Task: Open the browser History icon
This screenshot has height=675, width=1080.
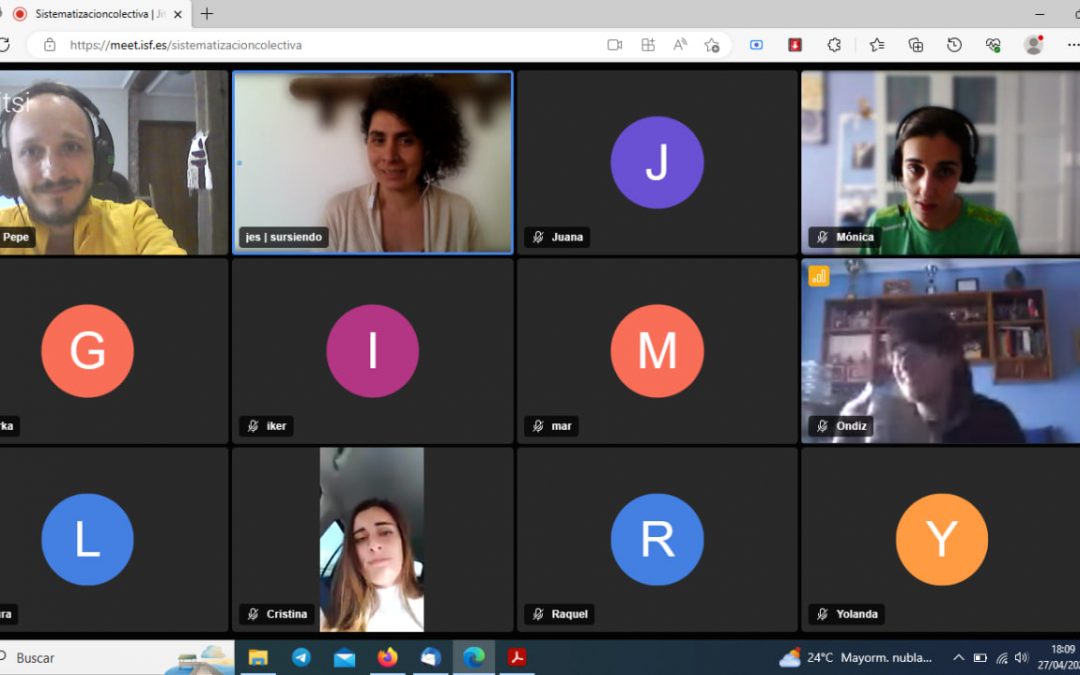Action: pyautogui.click(x=954, y=45)
